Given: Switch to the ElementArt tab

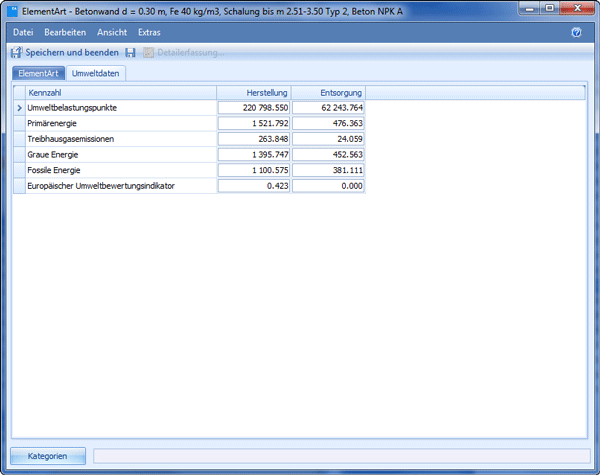Looking at the screenshot, I should (38, 73).
